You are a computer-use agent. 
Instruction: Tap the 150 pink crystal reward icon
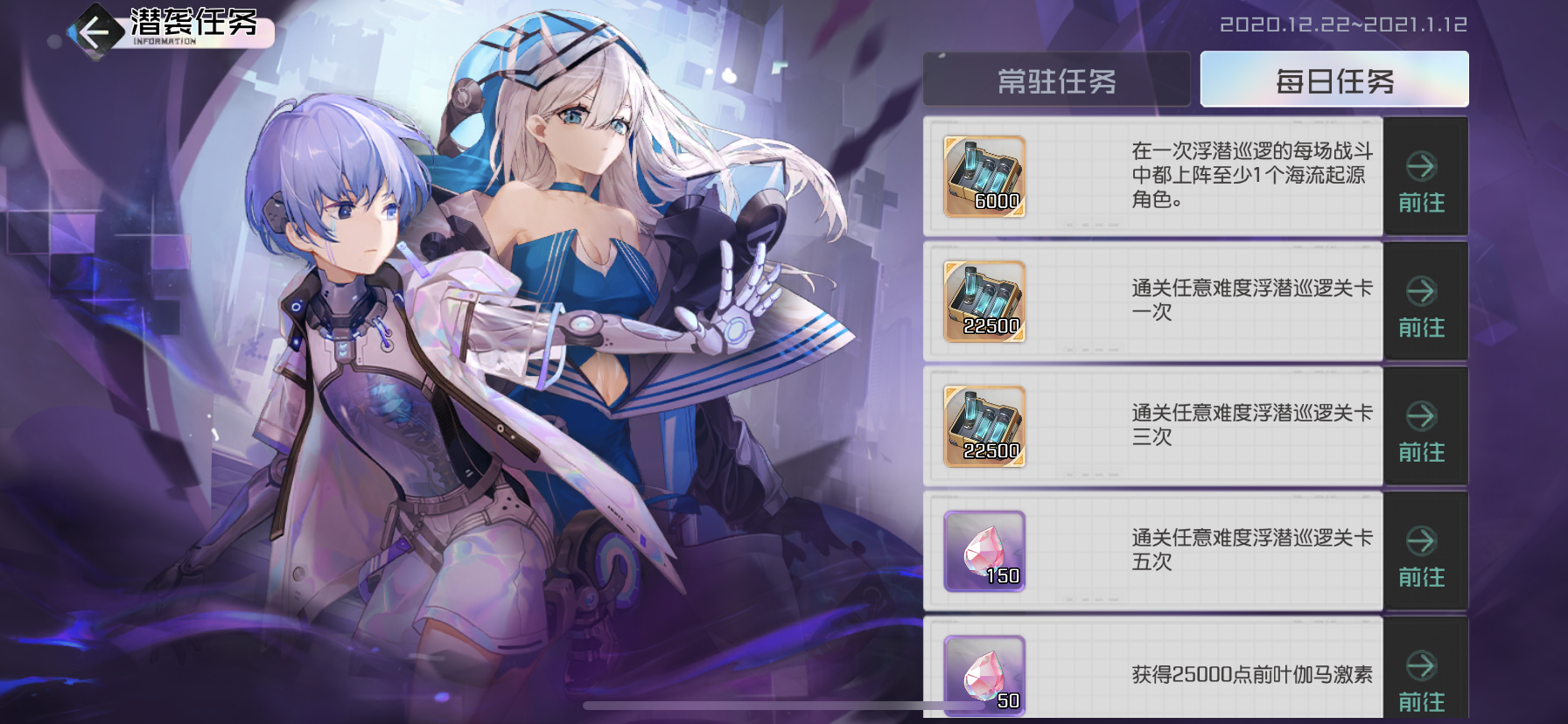(984, 552)
